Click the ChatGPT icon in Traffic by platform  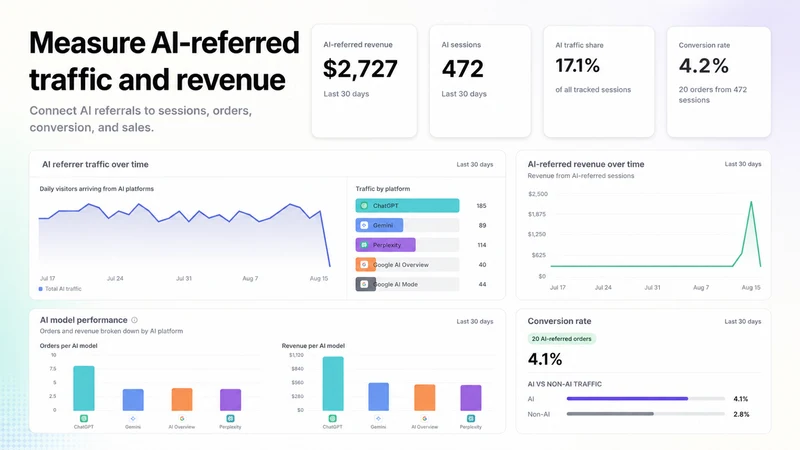click(364, 206)
